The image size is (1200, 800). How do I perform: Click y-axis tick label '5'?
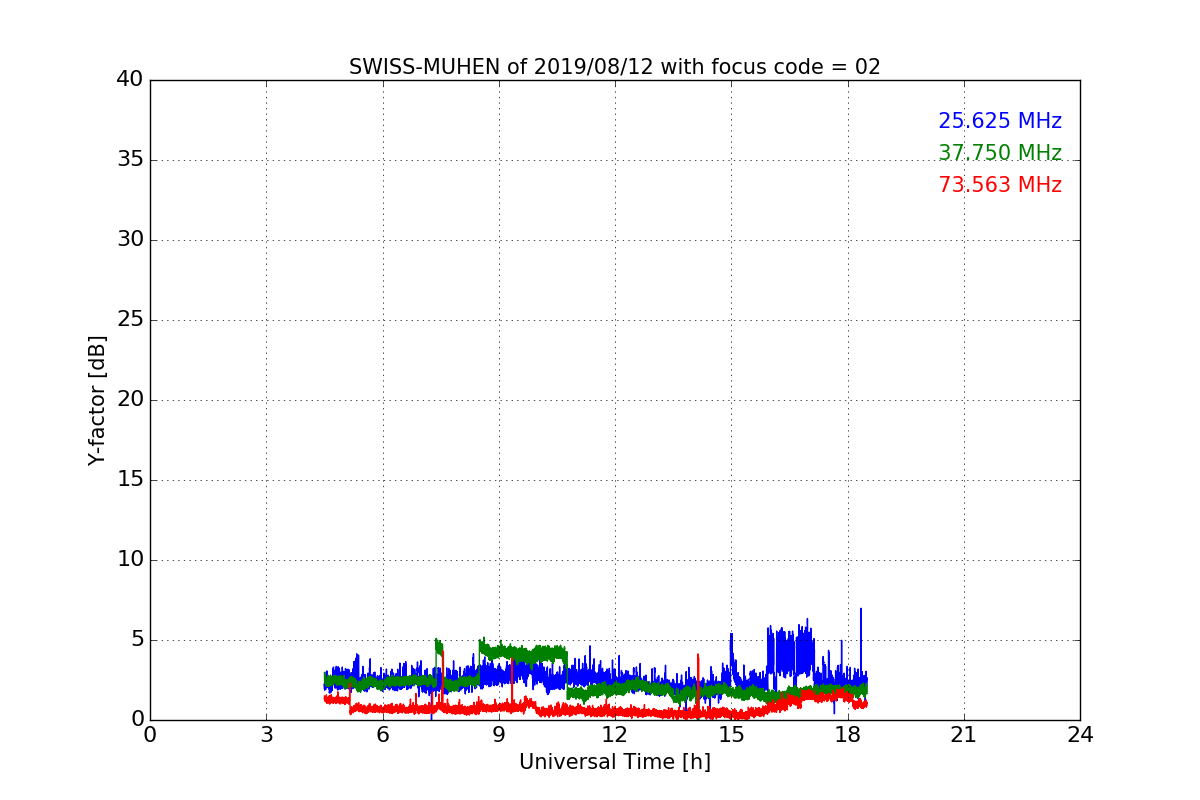click(137, 639)
